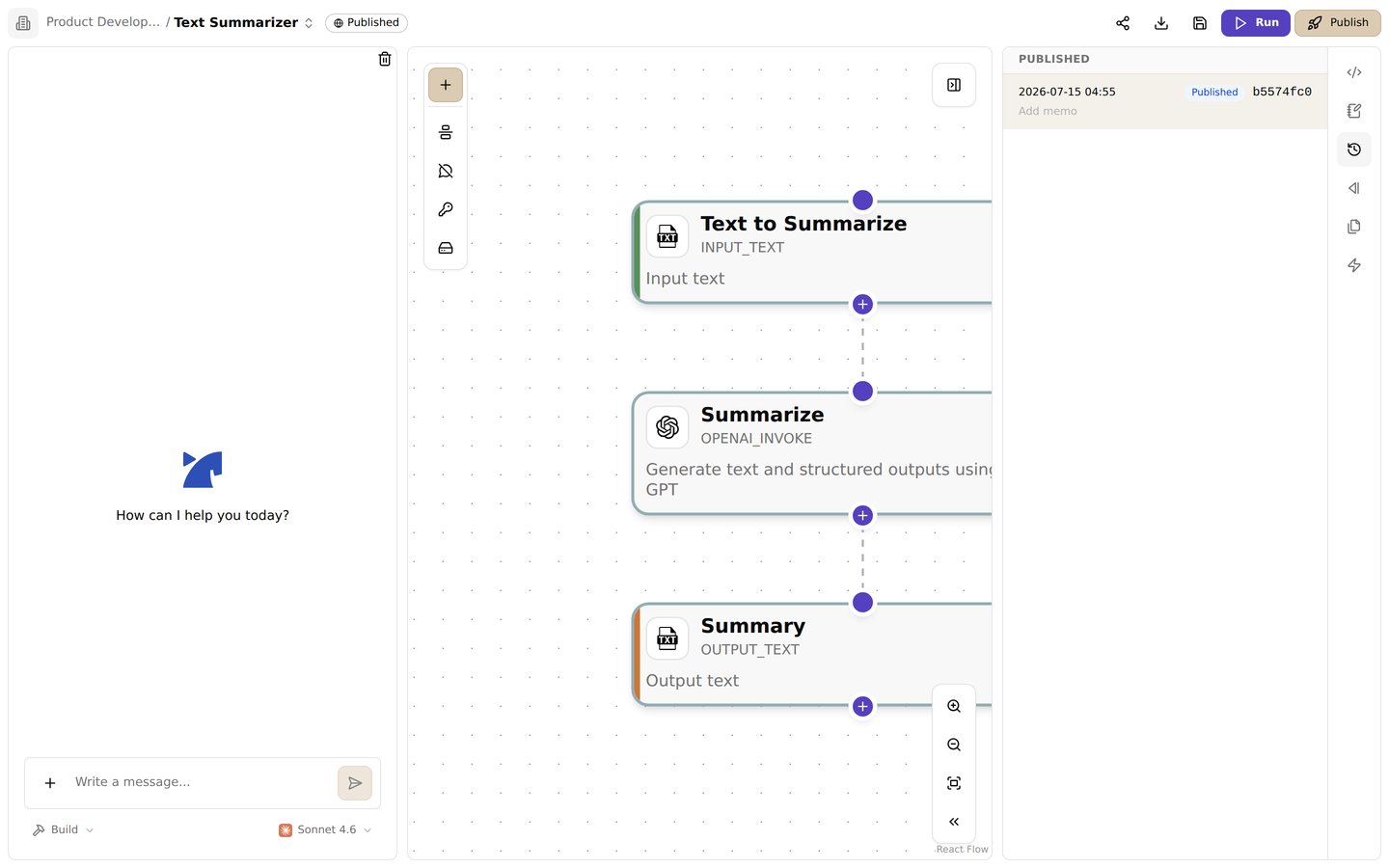The image size is (1389, 868).
Task: Open the edit note icon
Action: [x=1354, y=111]
